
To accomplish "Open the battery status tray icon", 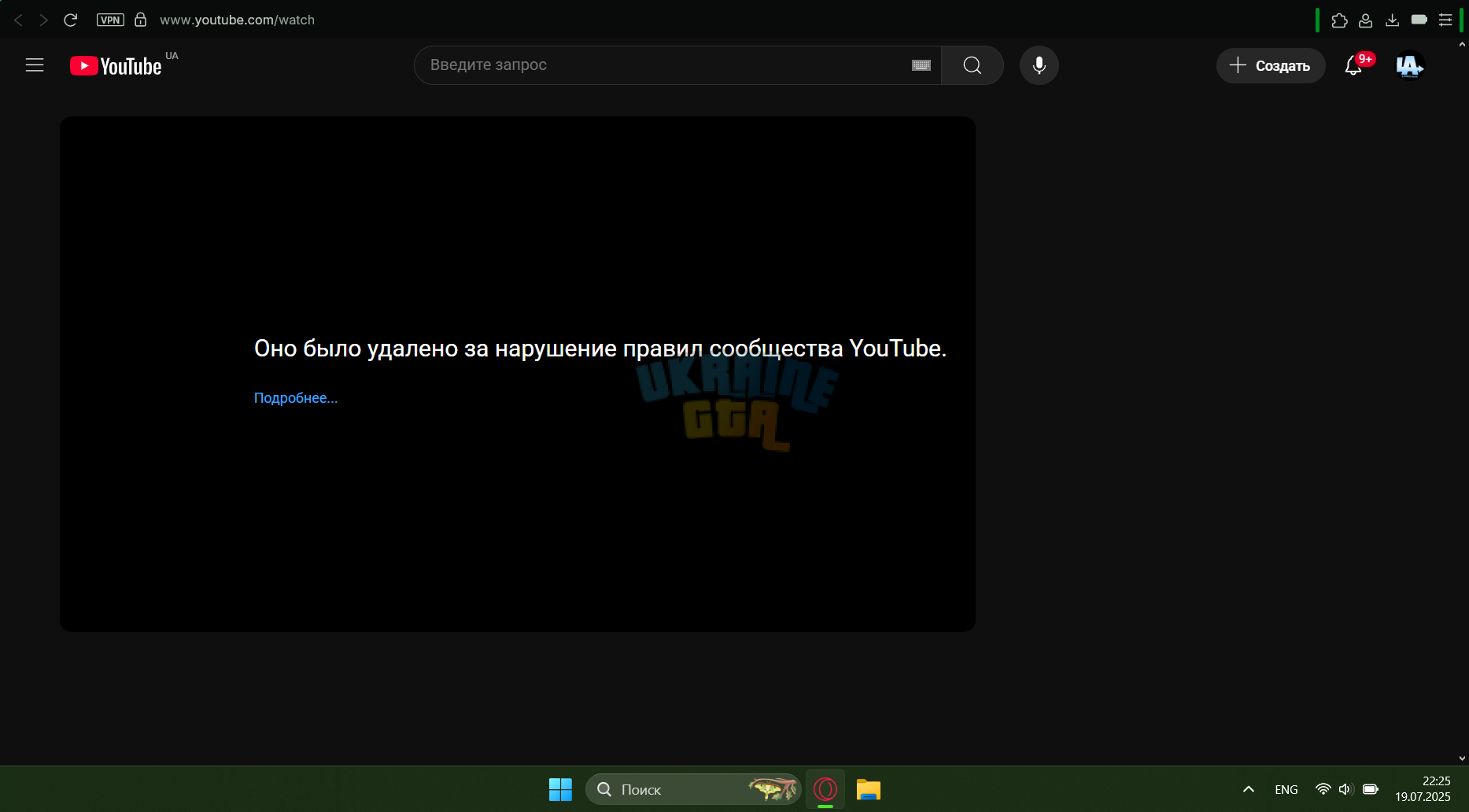I will (x=1371, y=789).
